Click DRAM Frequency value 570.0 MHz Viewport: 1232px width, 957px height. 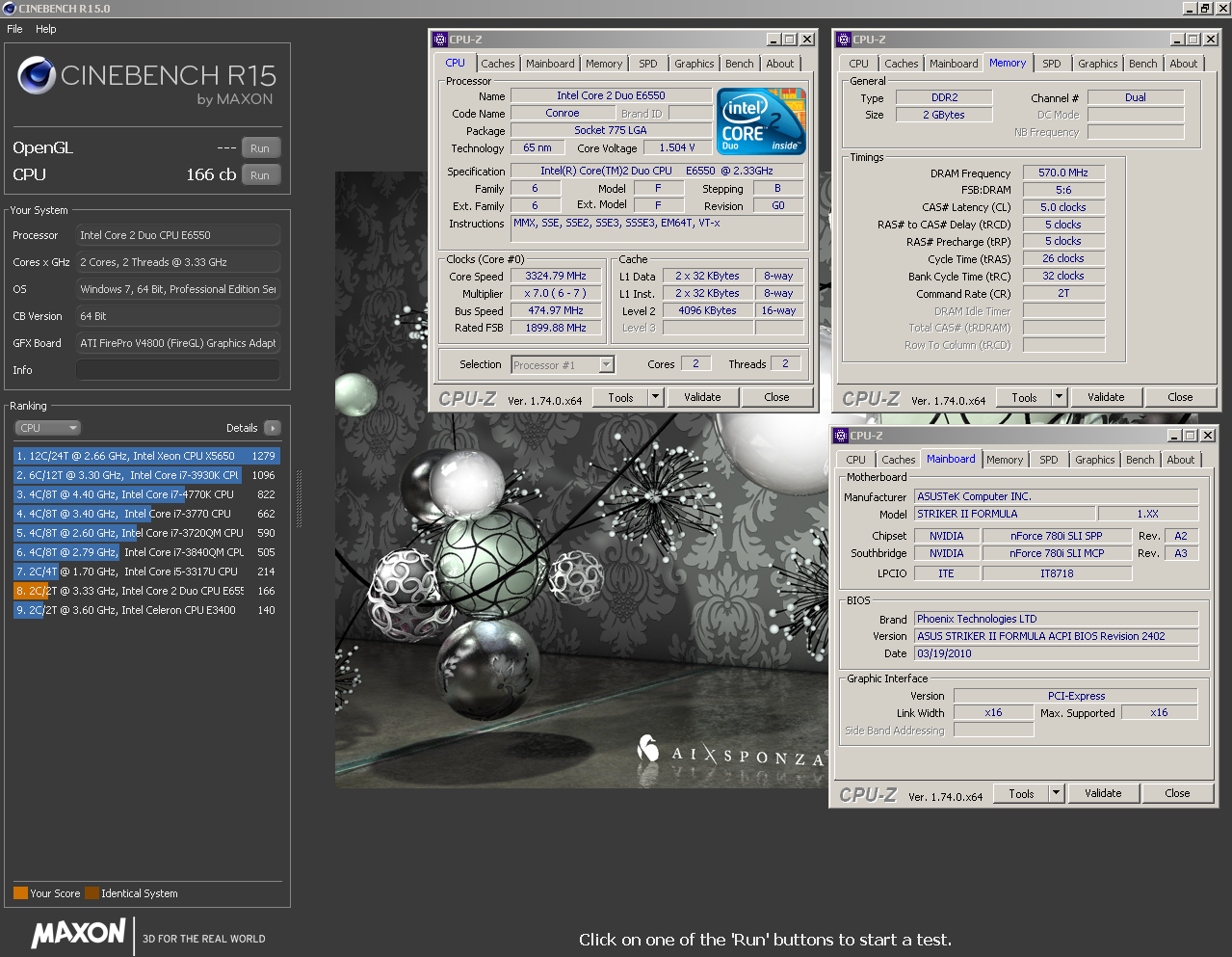click(1063, 173)
